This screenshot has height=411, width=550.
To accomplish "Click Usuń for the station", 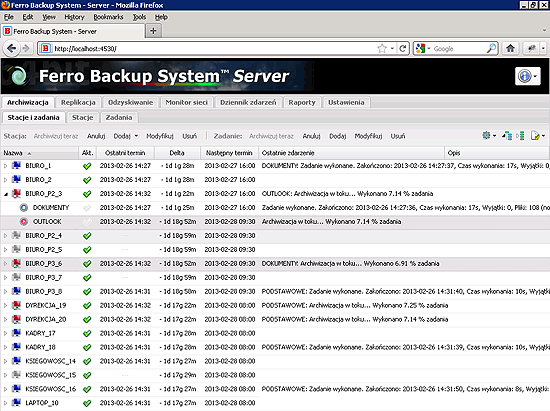I will pos(189,136).
